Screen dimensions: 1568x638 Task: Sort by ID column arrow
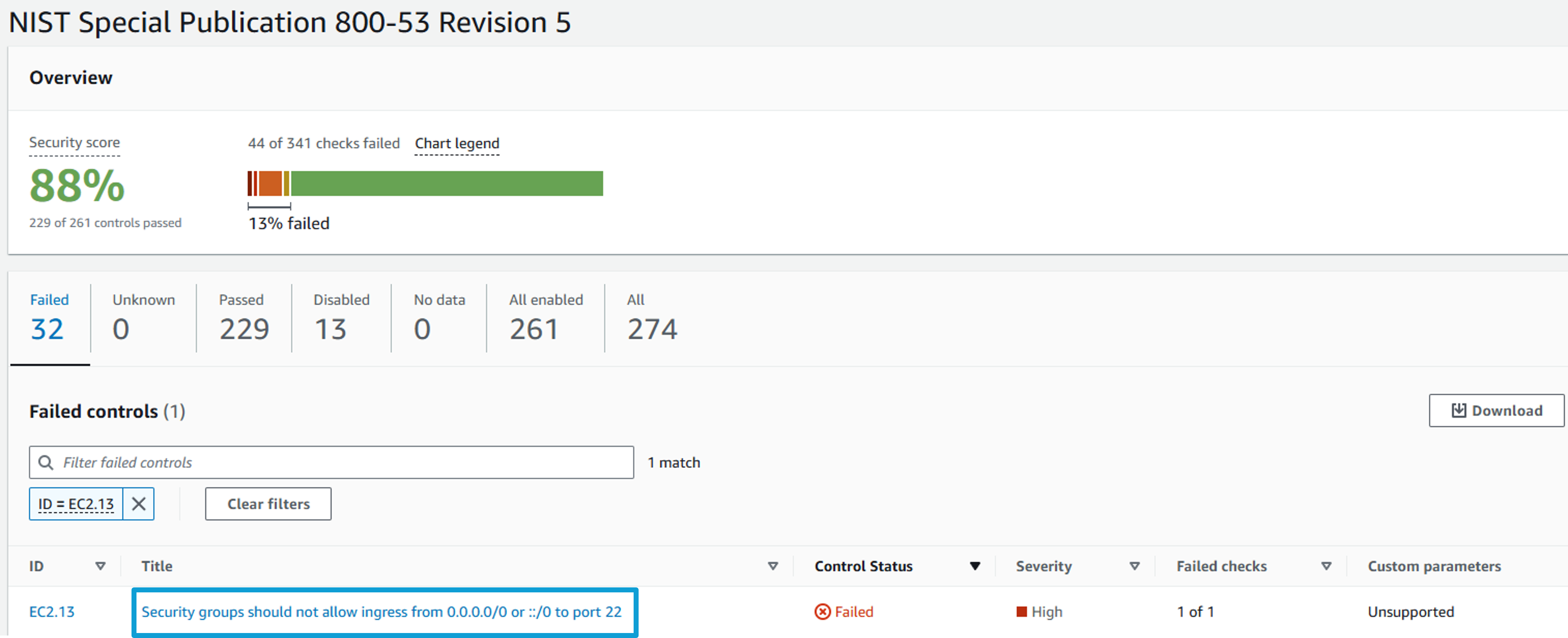[x=100, y=566]
